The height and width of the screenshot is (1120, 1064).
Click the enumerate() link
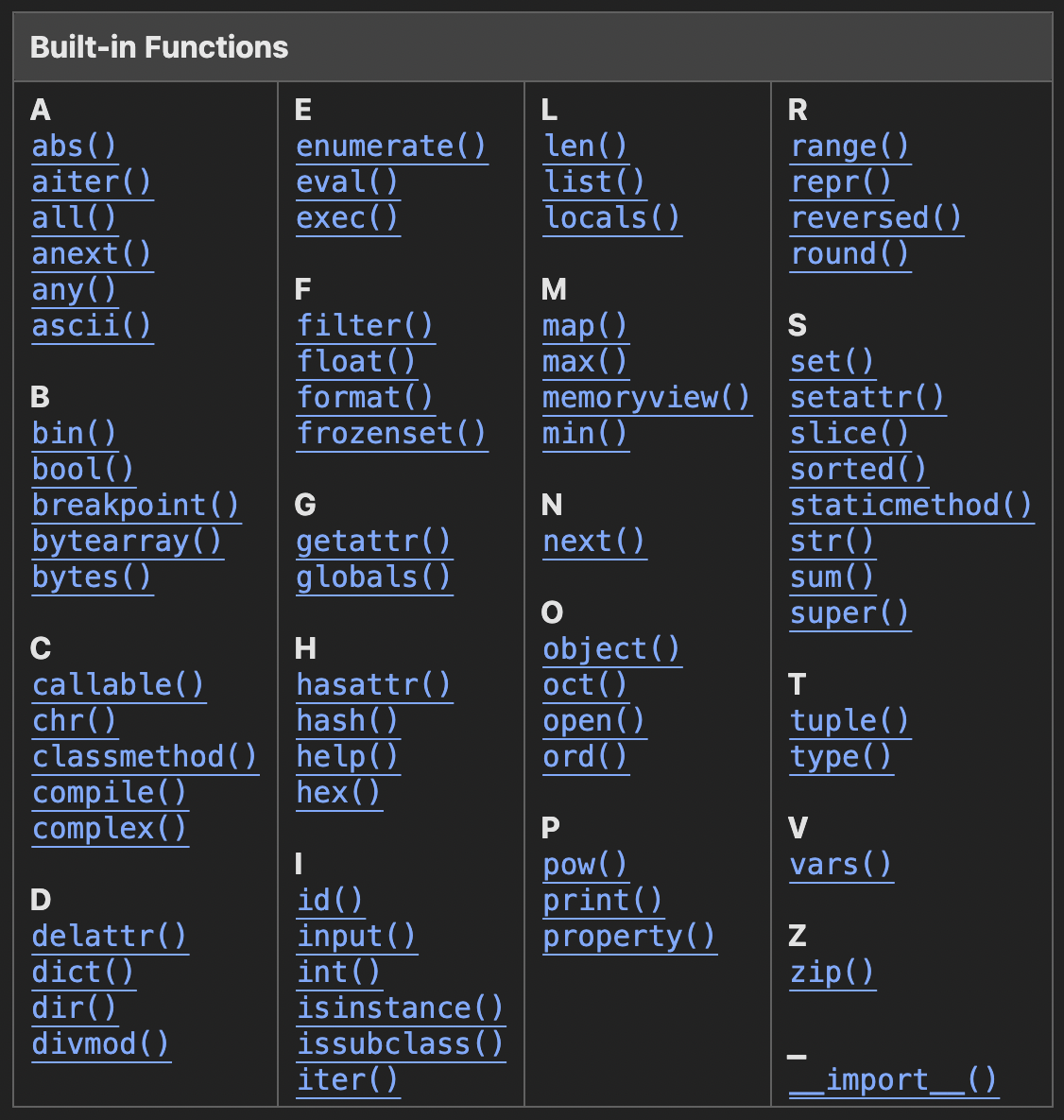pyautogui.click(x=391, y=146)
